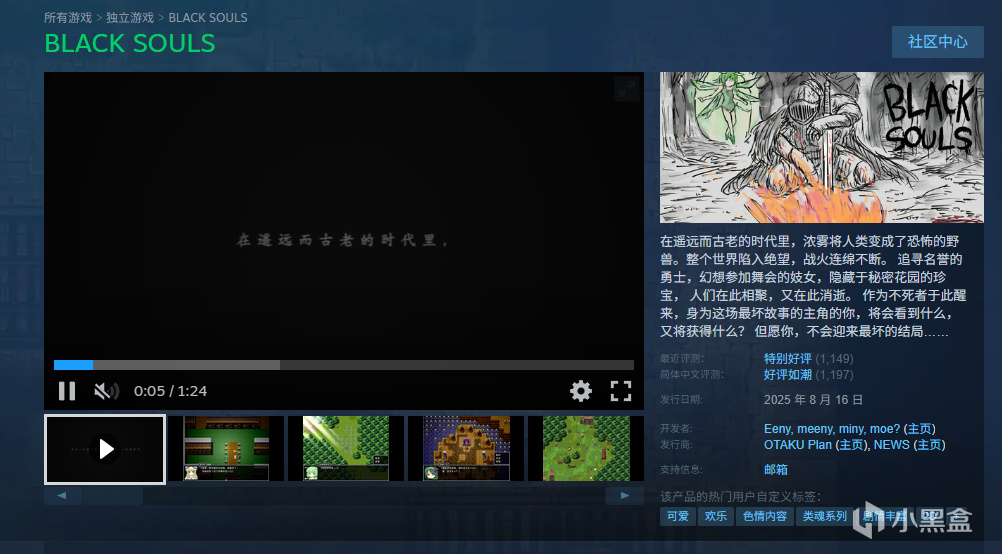Open the developer's 主页 link
This screenshot has height=554, width=1002.
coord(920,429)
